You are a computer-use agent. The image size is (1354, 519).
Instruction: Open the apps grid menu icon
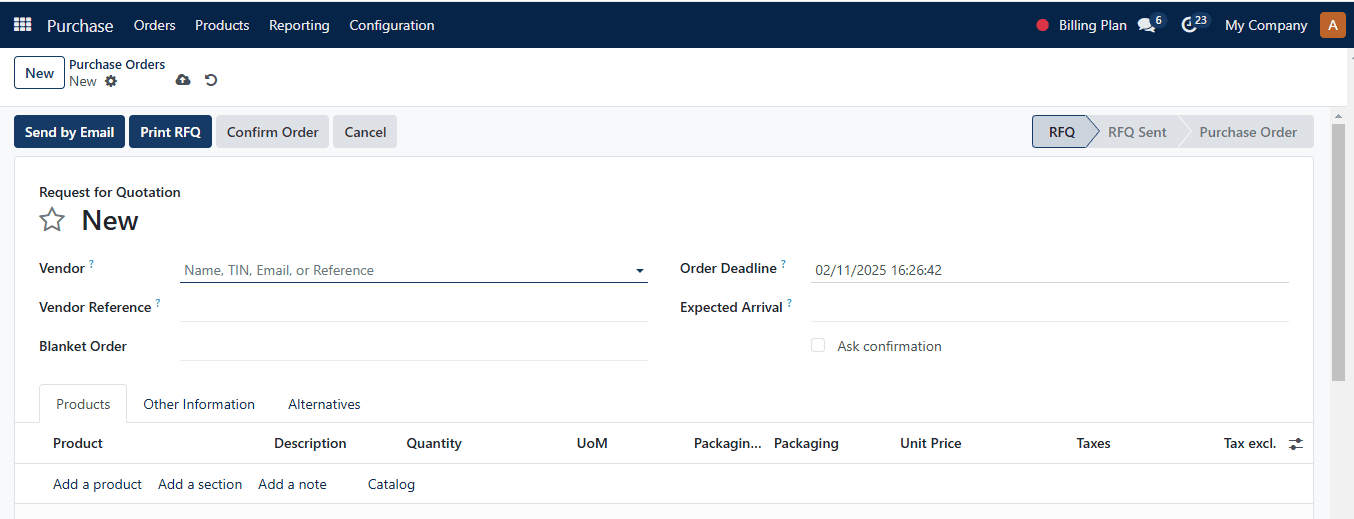[x=22, y=25]
